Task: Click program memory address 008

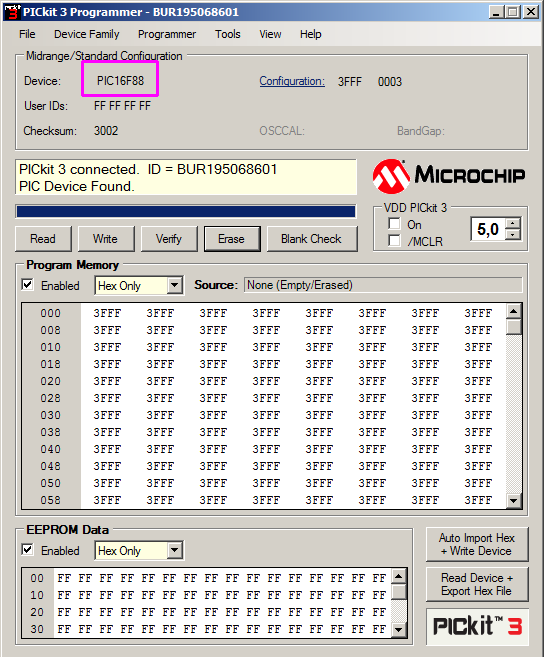Action: [x=51, y=331]
